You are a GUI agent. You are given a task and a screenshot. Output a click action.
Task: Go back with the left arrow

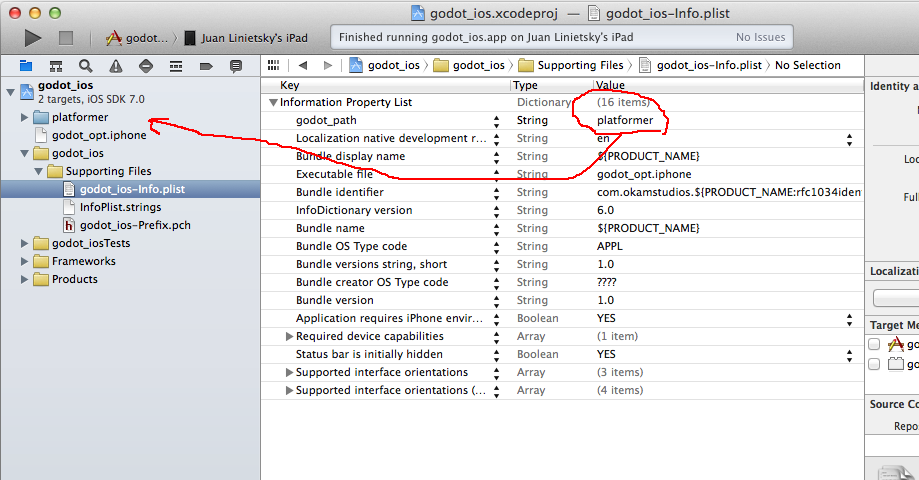(x=303, y=65)
